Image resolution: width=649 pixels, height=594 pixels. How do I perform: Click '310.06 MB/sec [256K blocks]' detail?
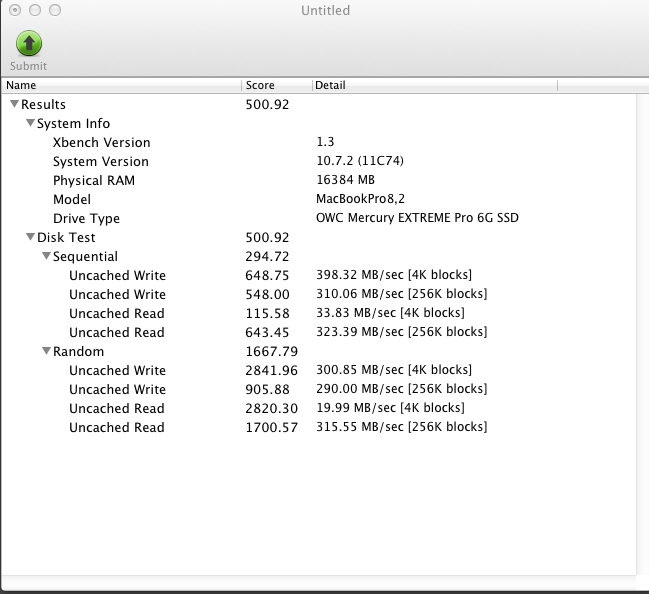tap(401, 294)
